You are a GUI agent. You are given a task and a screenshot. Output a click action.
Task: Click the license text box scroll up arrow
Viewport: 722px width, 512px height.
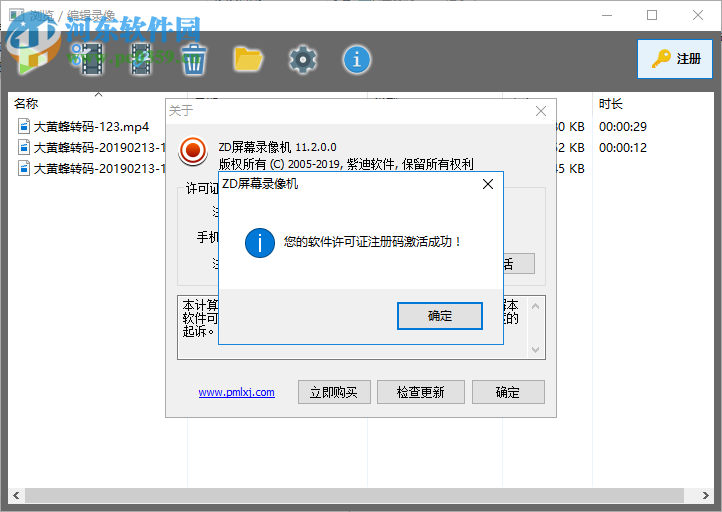point(536,306)
